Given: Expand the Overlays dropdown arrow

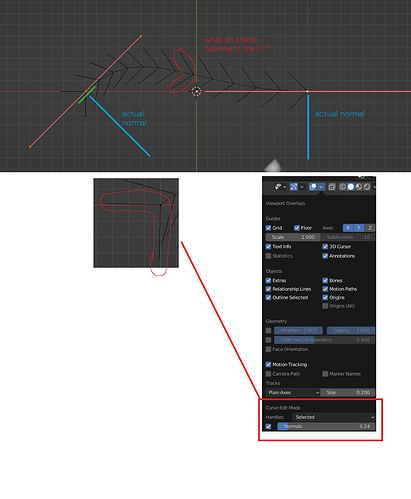Looking at the screenshot, I should pos(321,187).
